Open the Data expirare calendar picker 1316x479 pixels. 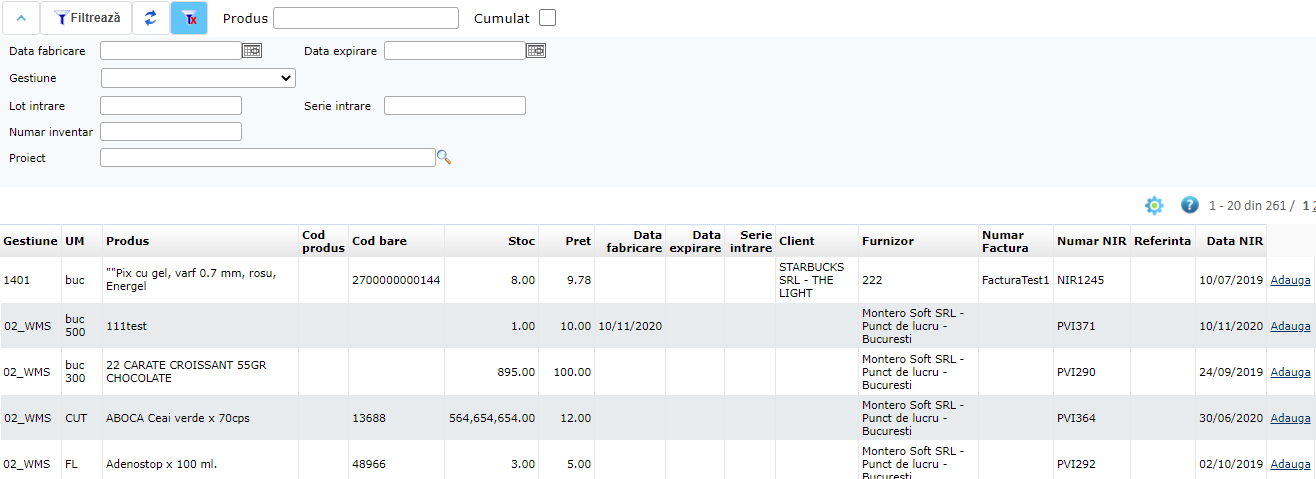coord(536,50)
